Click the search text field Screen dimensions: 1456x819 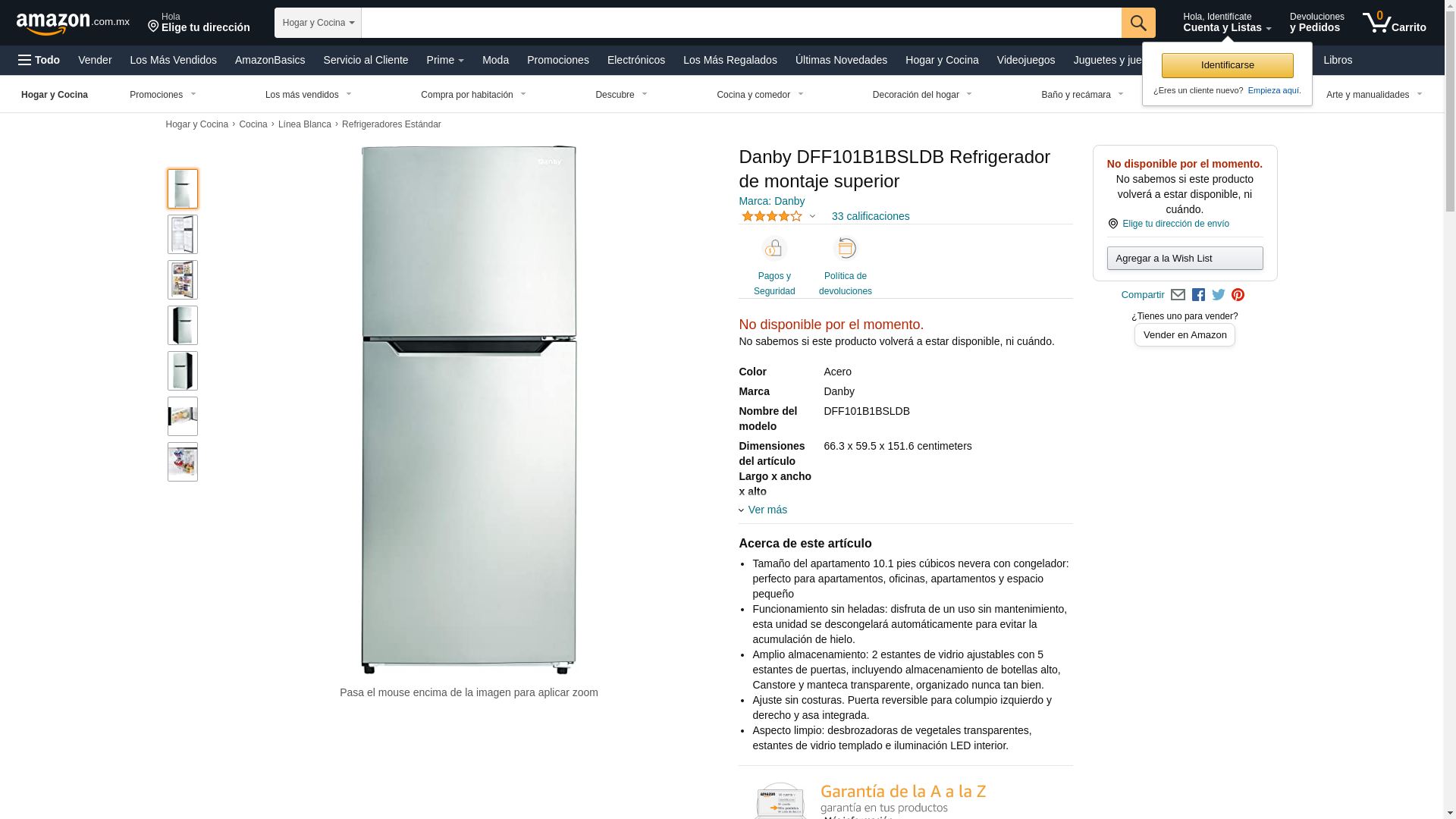click(741, 23)
